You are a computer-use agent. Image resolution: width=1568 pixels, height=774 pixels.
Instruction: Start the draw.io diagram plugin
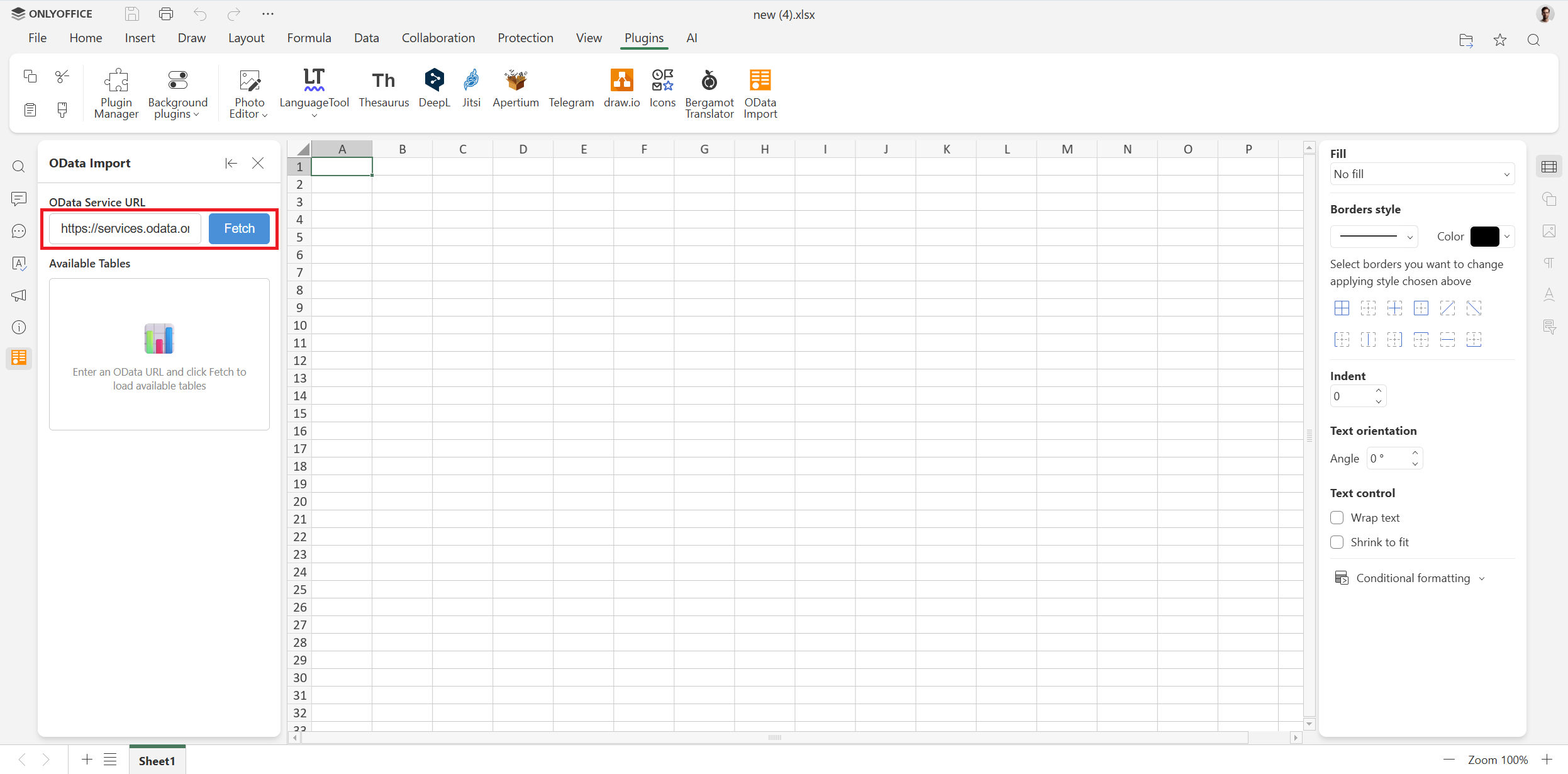(621, 88)
